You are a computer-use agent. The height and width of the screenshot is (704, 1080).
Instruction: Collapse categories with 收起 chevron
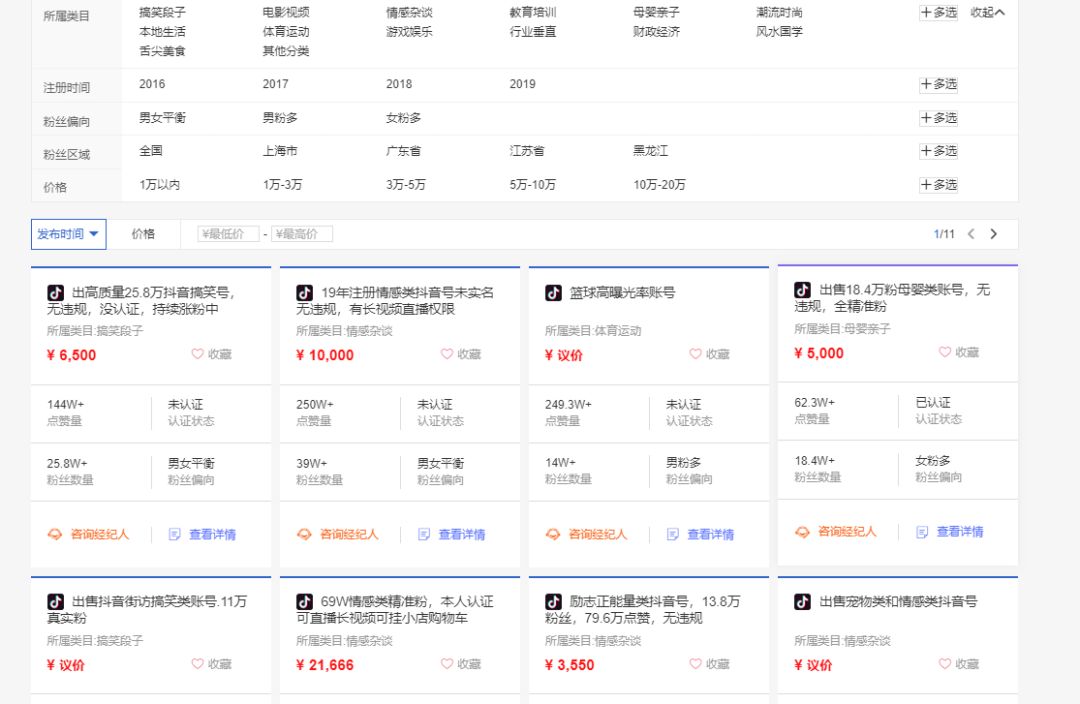coord(988,12)
